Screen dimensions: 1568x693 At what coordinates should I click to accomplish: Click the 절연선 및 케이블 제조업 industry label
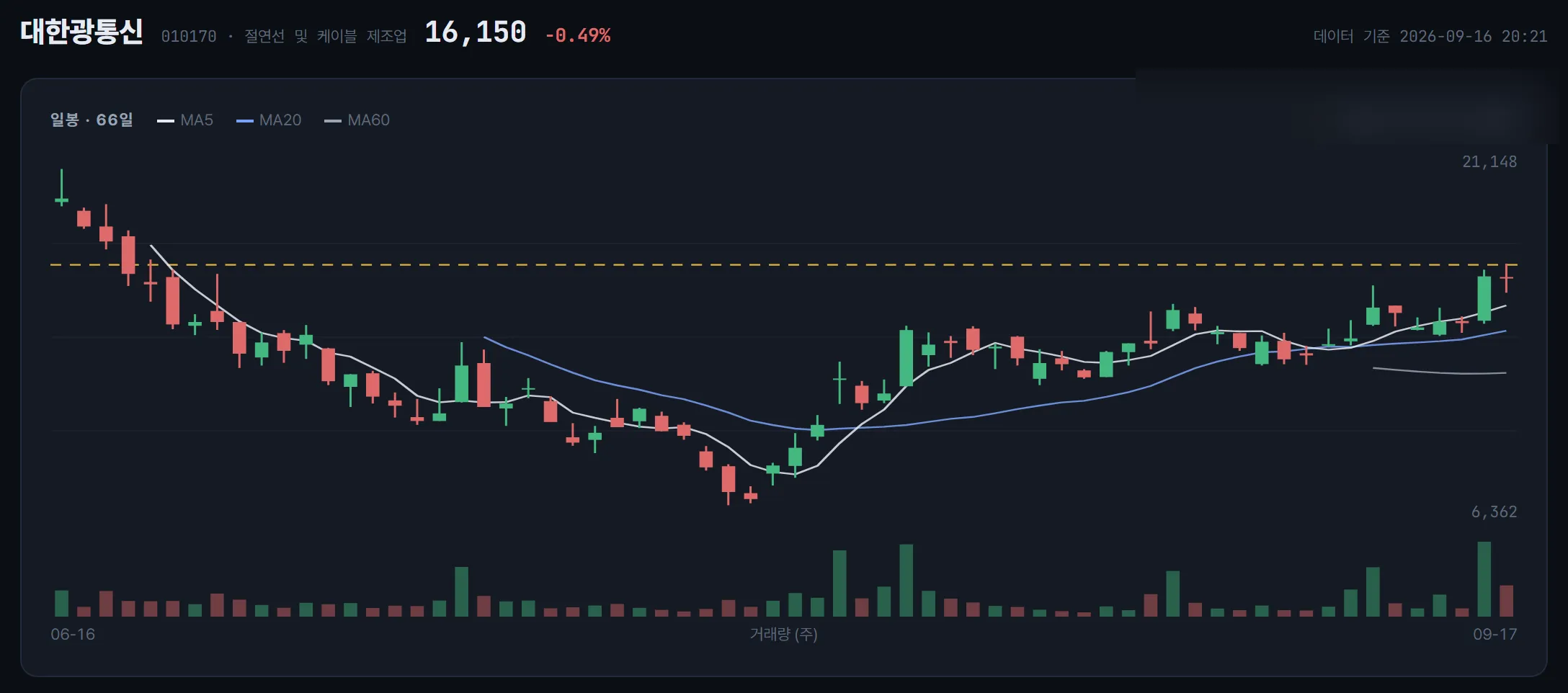pos(326,36)
